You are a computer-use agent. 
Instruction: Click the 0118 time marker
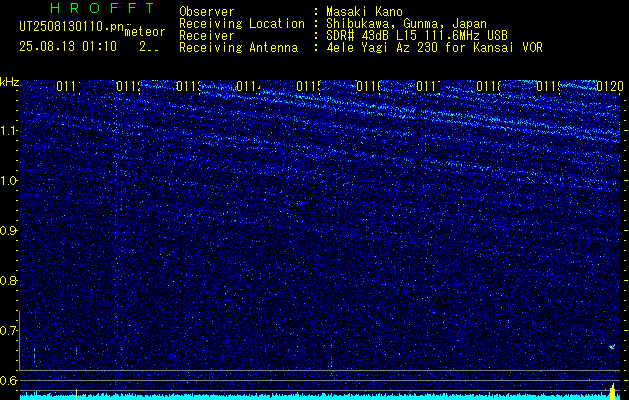(x=489, y=86)
